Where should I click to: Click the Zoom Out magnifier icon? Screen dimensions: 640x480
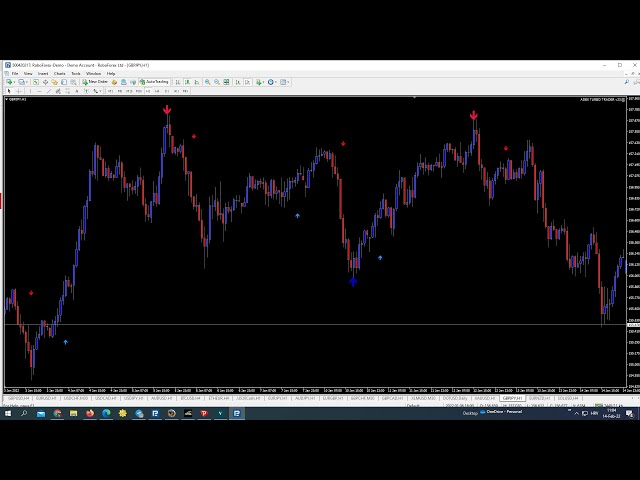[217, 82]
